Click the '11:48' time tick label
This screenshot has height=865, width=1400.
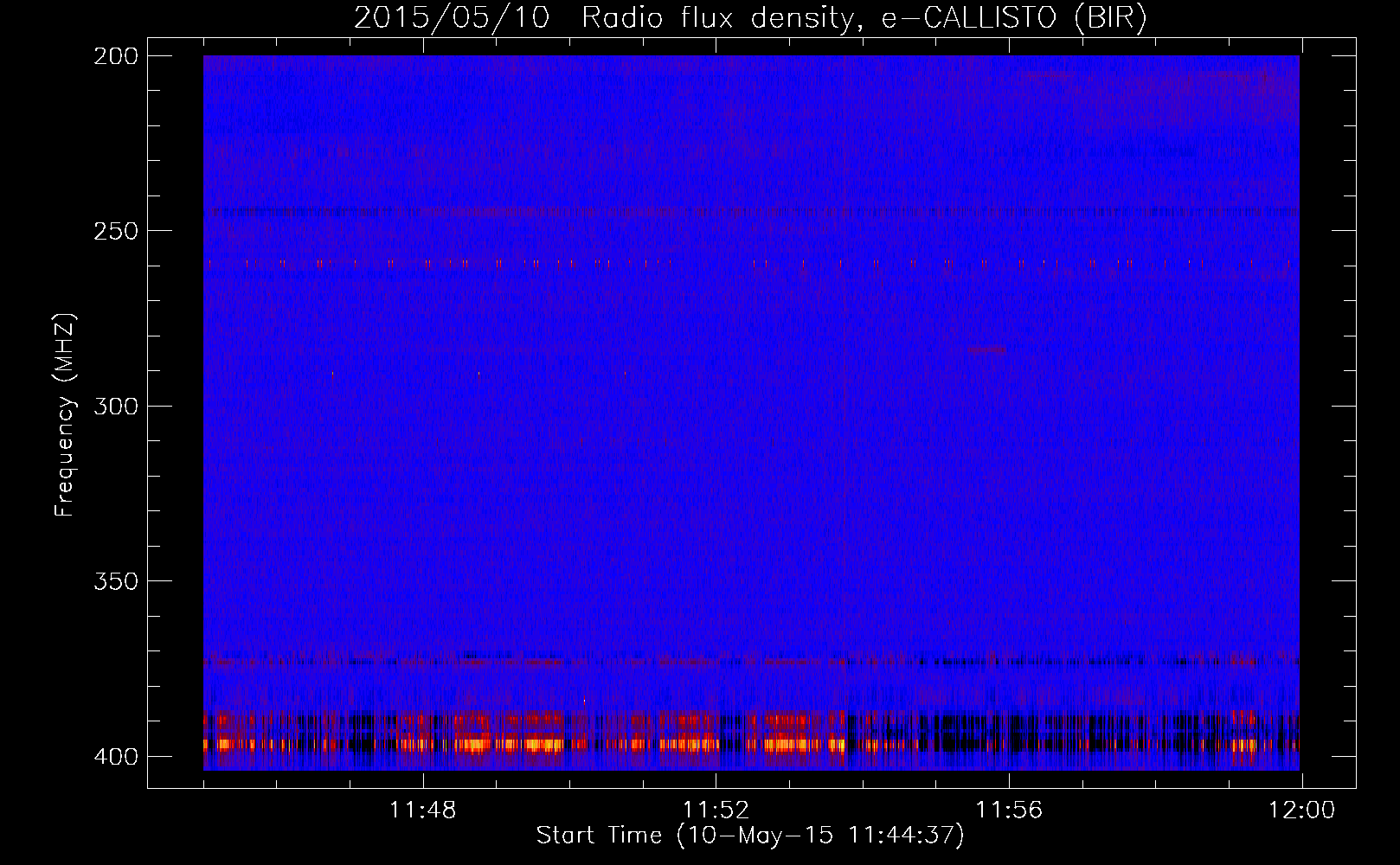[x=422, y=811]
